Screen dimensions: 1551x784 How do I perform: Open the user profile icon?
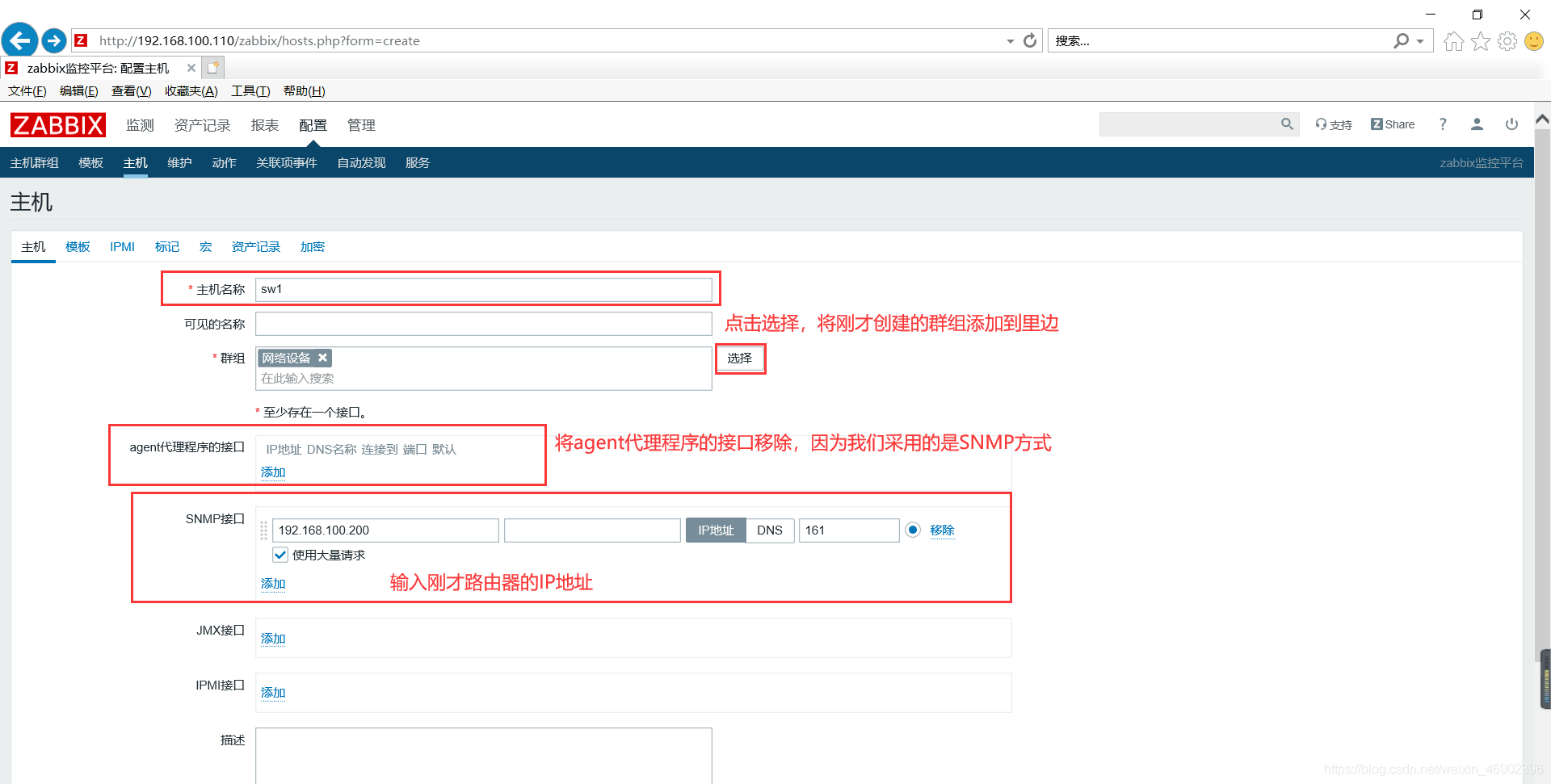point(1477,124)
